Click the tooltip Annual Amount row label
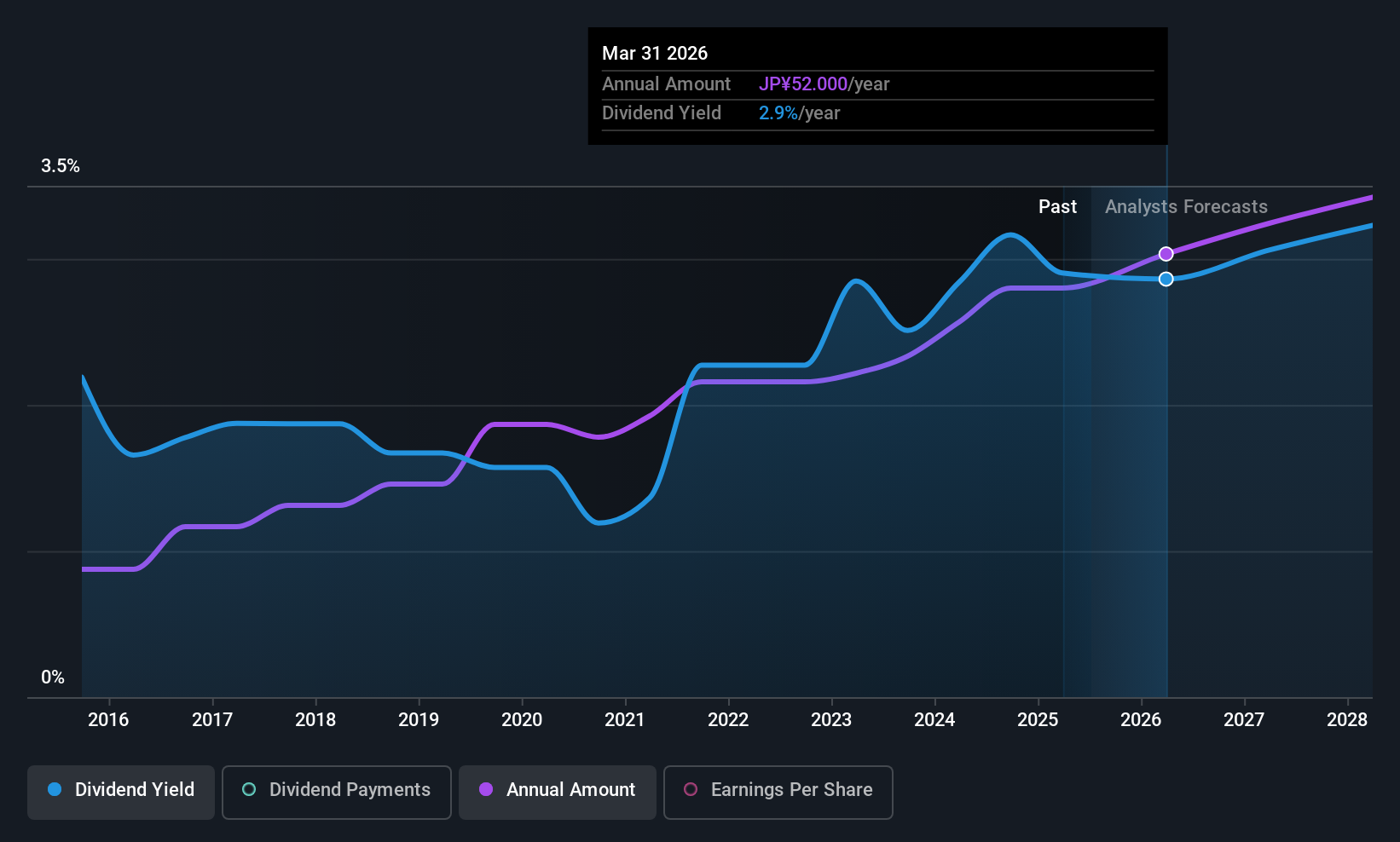This screenshot has width=1400, height=842. point(666,84)
